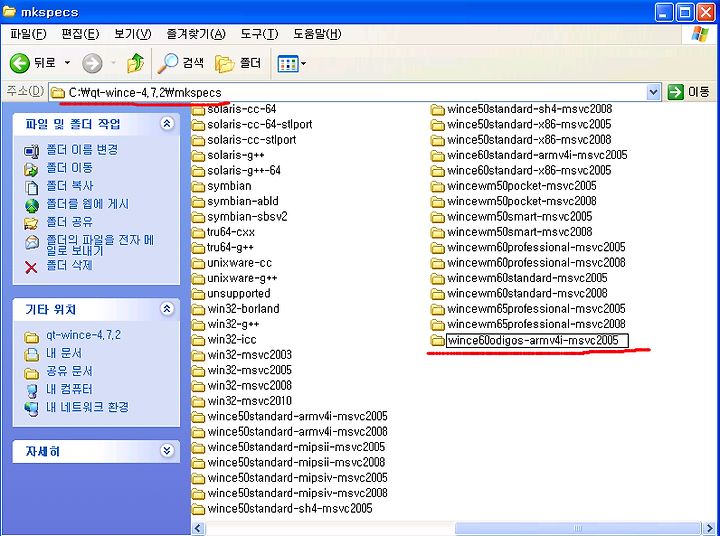Screen dimensions: 720x536
Task: Toggle the Folders (폴더) pane button
Action: point(238,63)
